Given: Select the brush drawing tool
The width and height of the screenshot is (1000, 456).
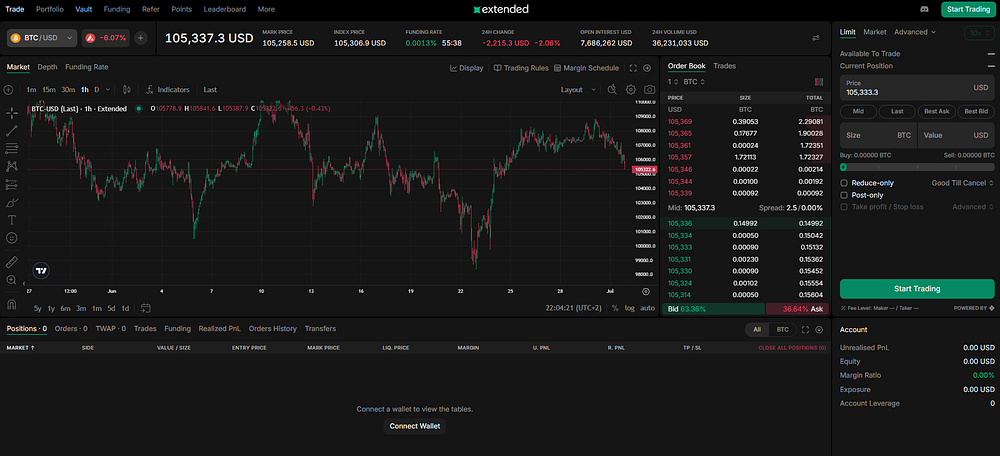Looking at the screenshot, I should point(11,203).
